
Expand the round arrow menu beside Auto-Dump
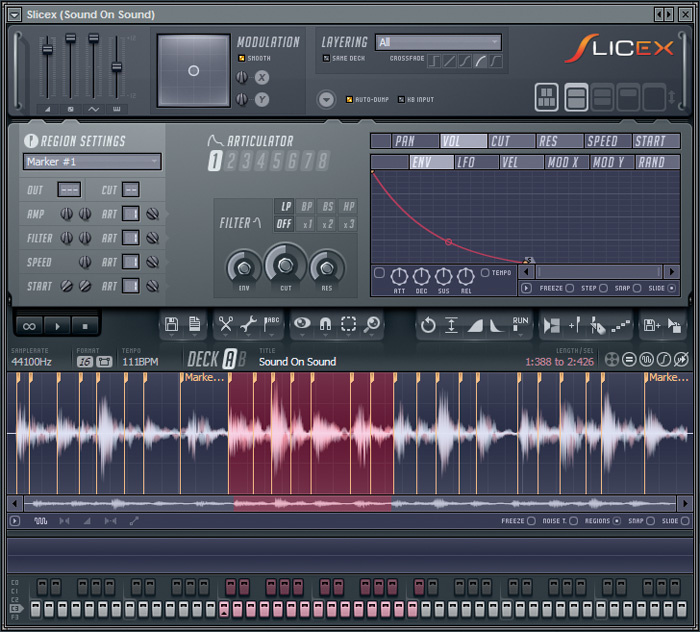(326, 100)
